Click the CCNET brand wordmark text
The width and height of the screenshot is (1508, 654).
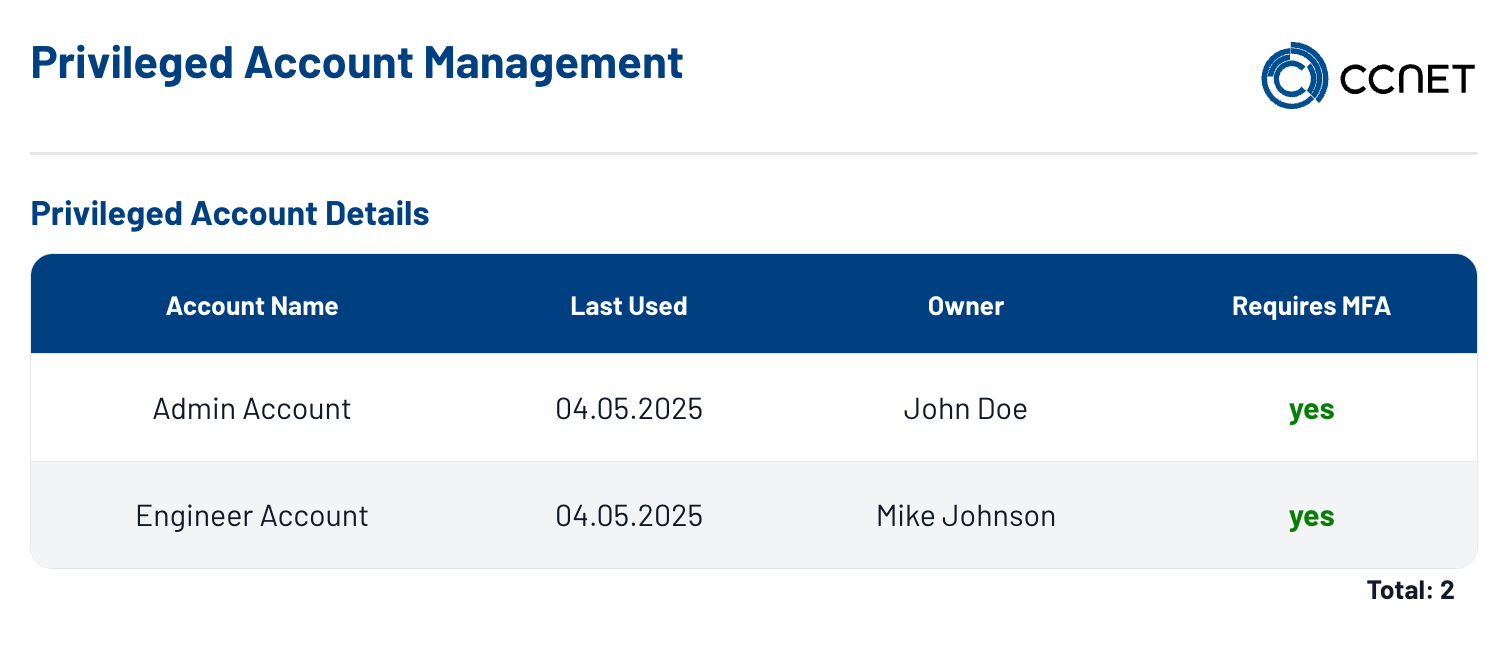[x=1407, y=79]
